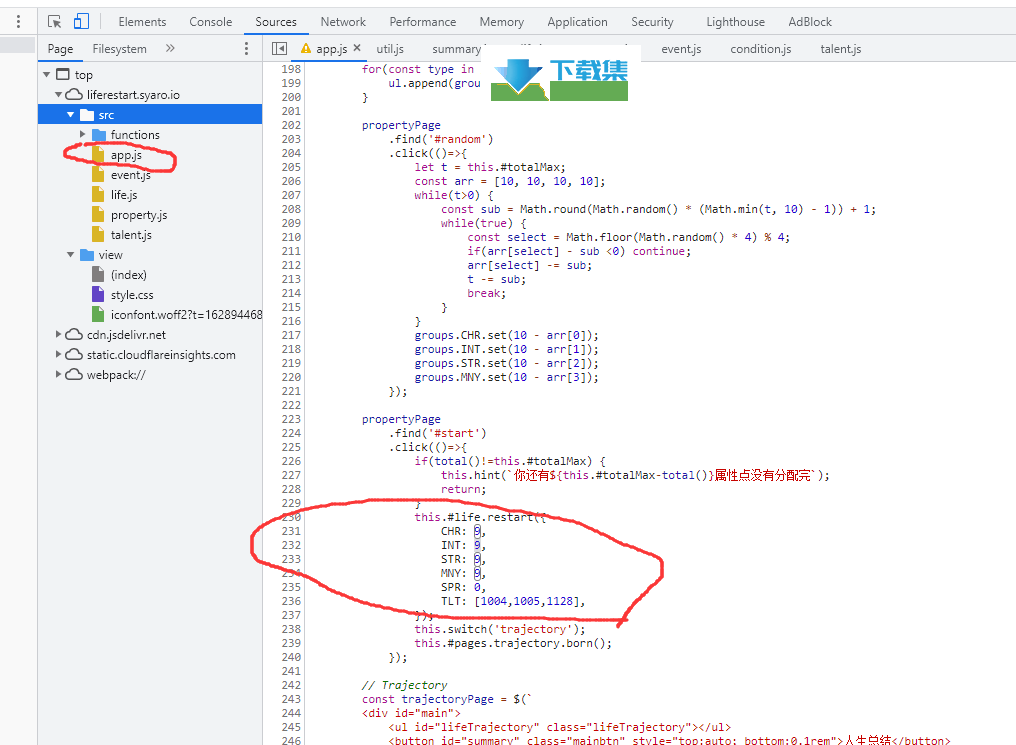Switch to the event.js editor tab

point(681,49)
